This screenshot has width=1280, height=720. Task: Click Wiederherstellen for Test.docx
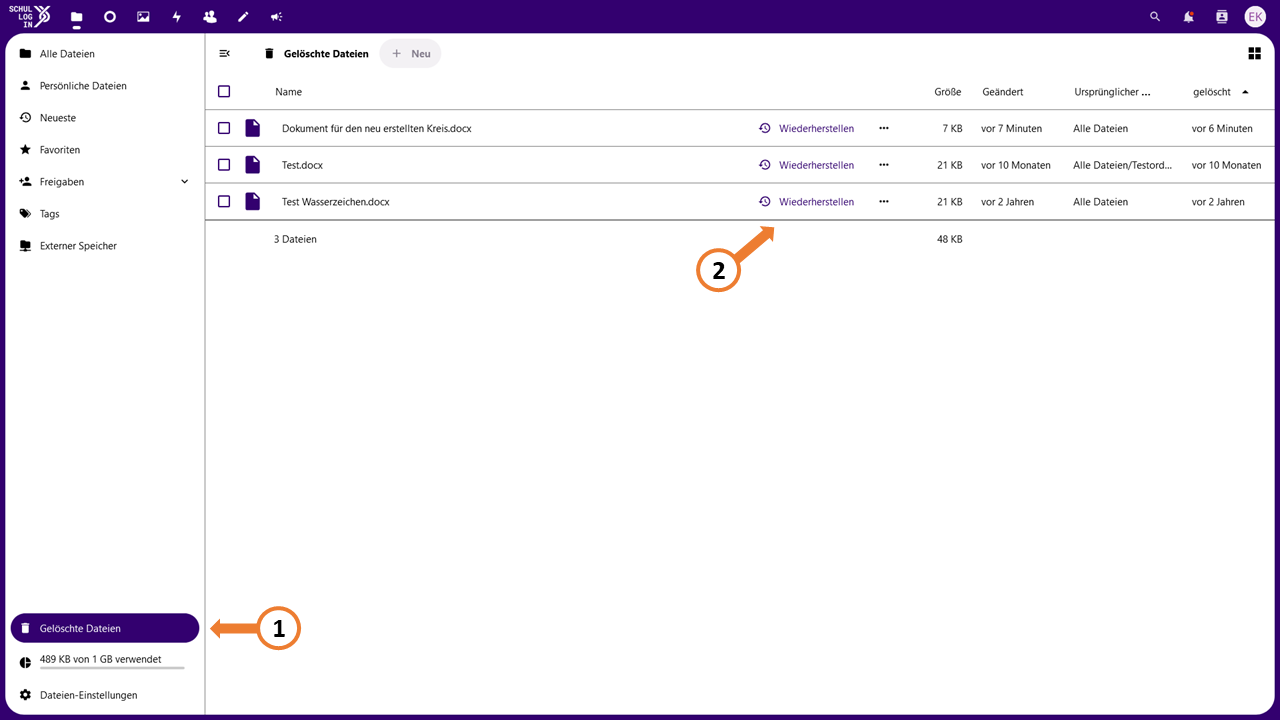[806, 165]
